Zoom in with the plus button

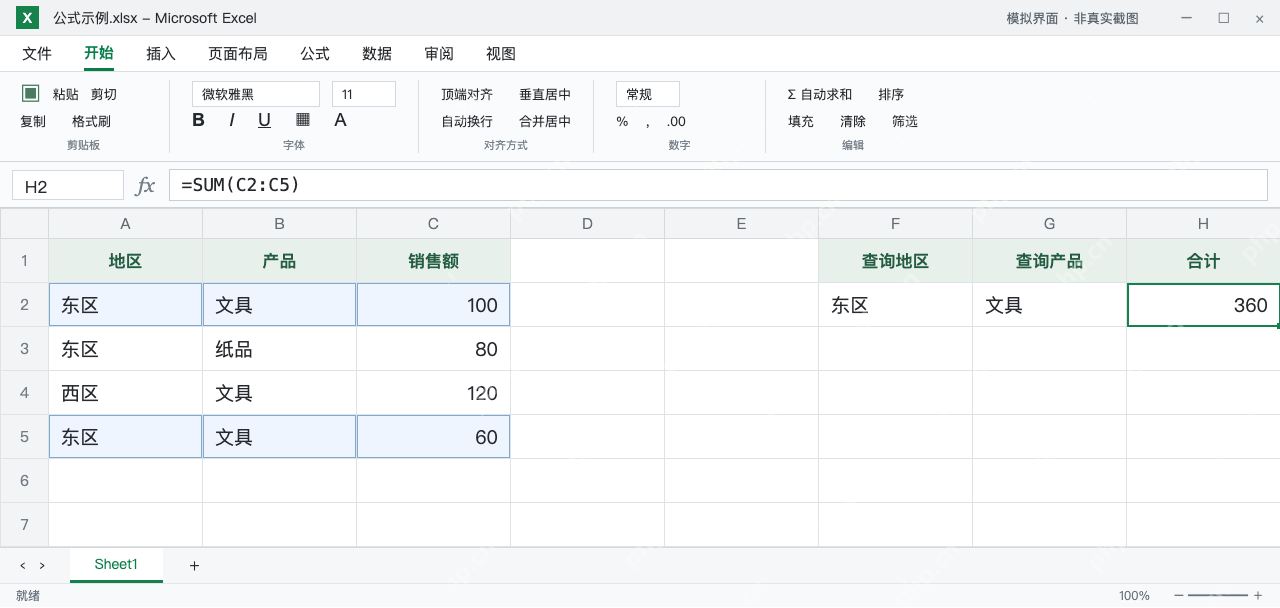pyautogui.click(x=1258, y=595)
